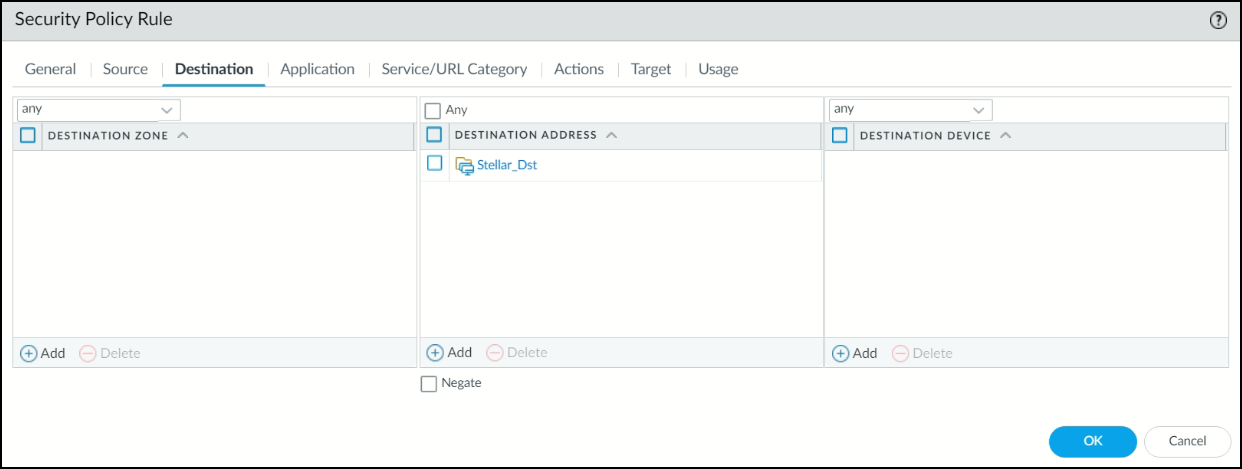Click the Add icon under Destination Address
The image size is (1242, 469).
point(435,352)
